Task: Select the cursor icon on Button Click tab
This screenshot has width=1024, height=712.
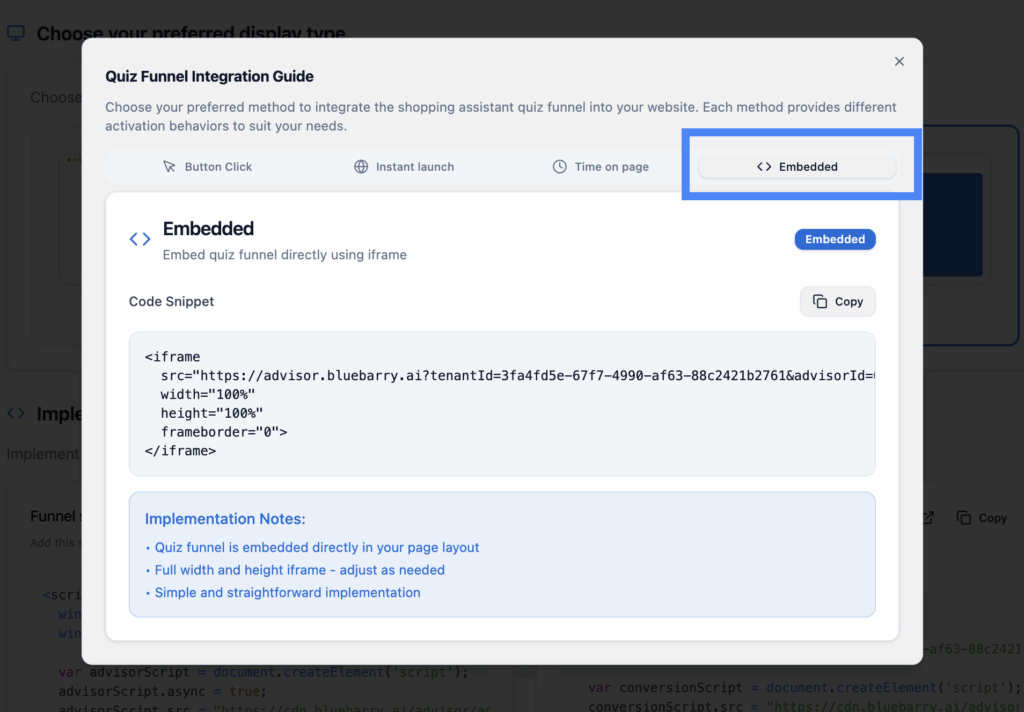Action: pos(171,166)
